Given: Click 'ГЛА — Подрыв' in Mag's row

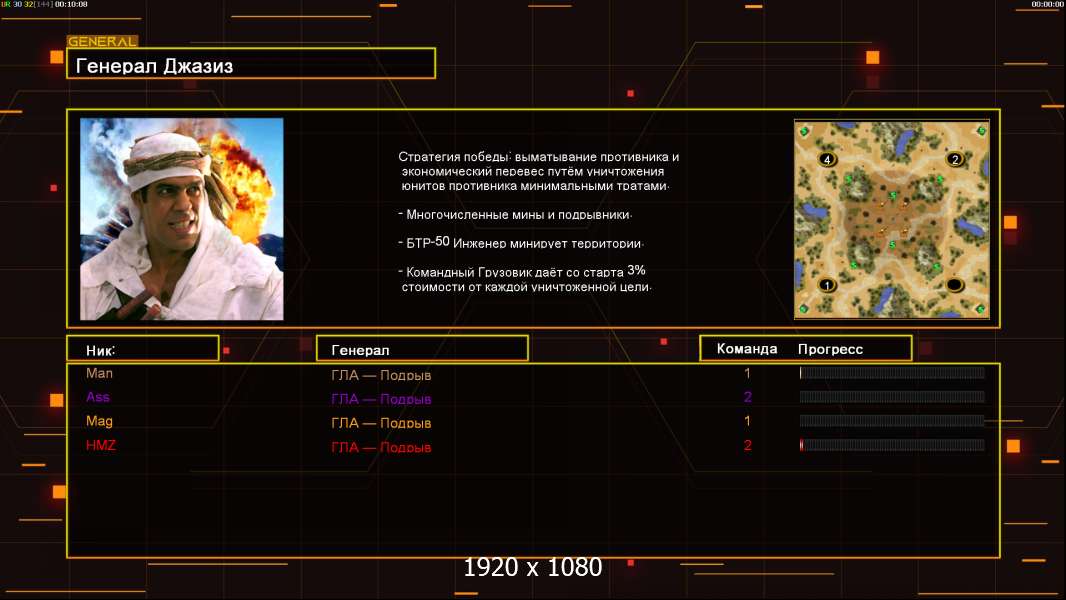Looking at the screenshot, I should 381,423.
